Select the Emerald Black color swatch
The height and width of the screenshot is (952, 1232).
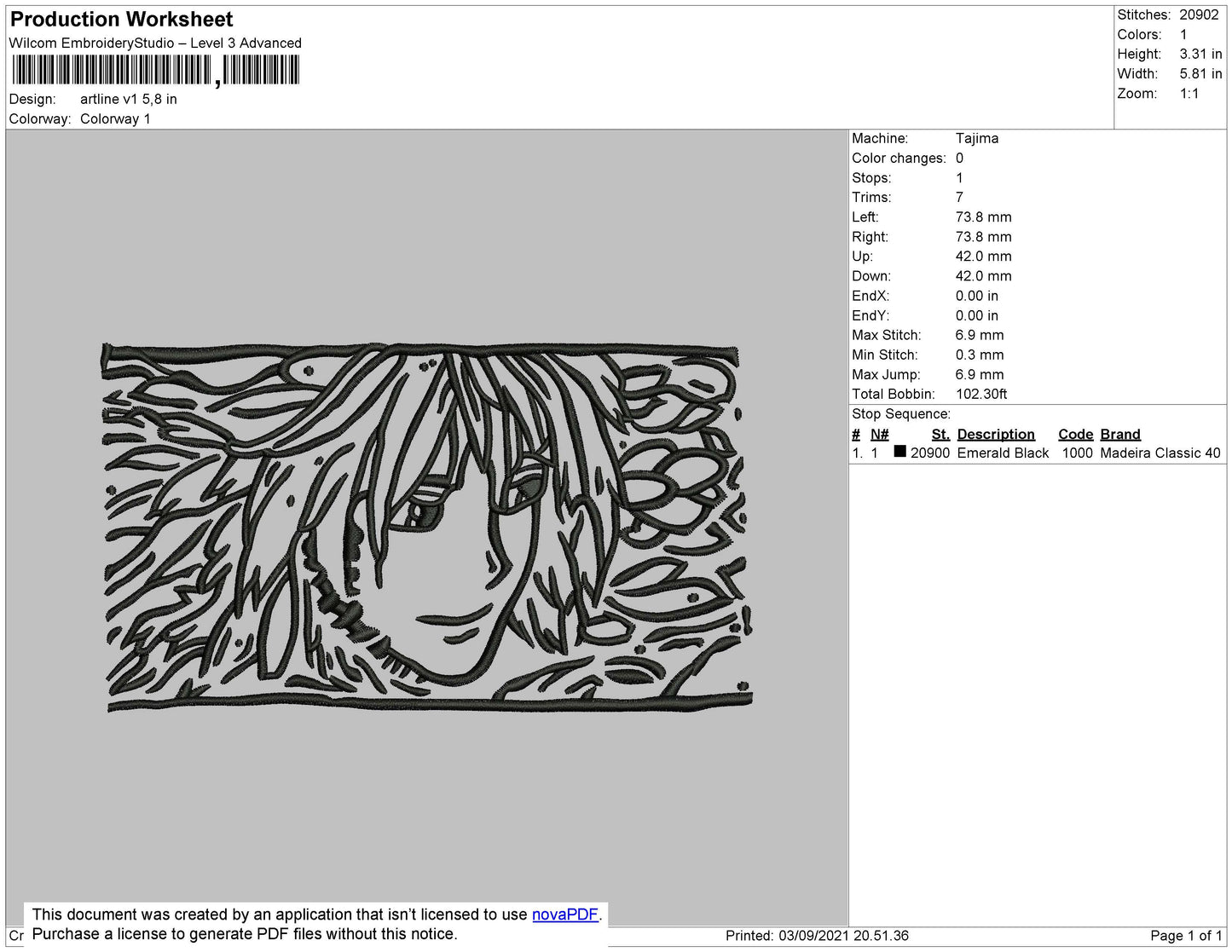[x=899, y=452]
